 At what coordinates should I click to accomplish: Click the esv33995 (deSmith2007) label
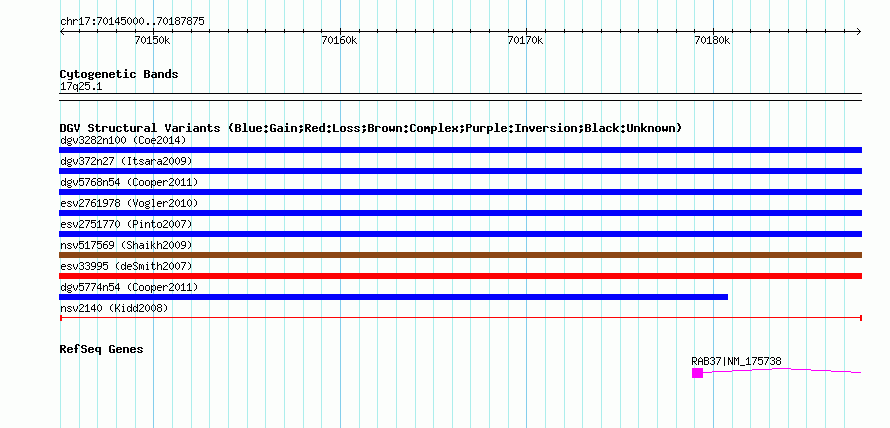[x=126, y=266]
